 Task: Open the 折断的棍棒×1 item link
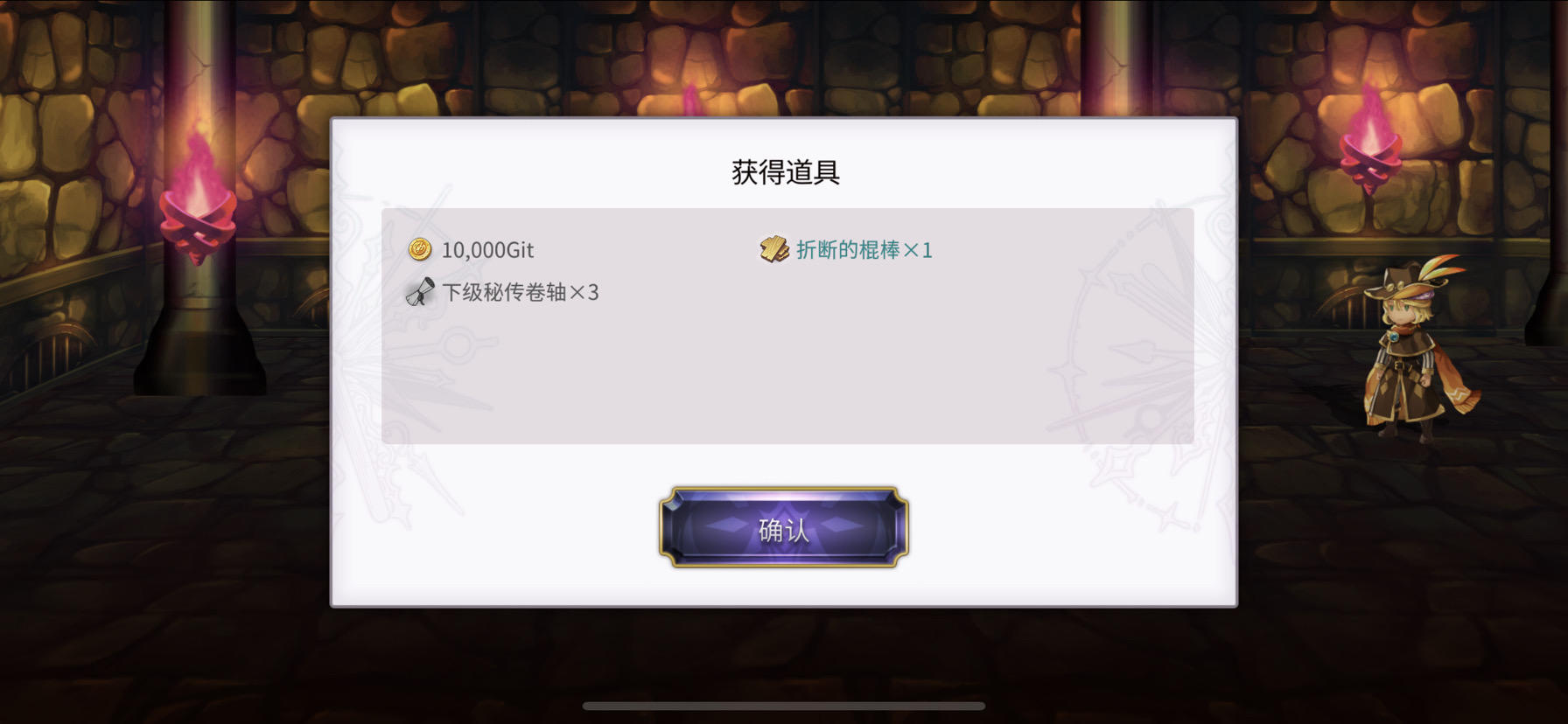pyautogui.click(x=864, y=250)
